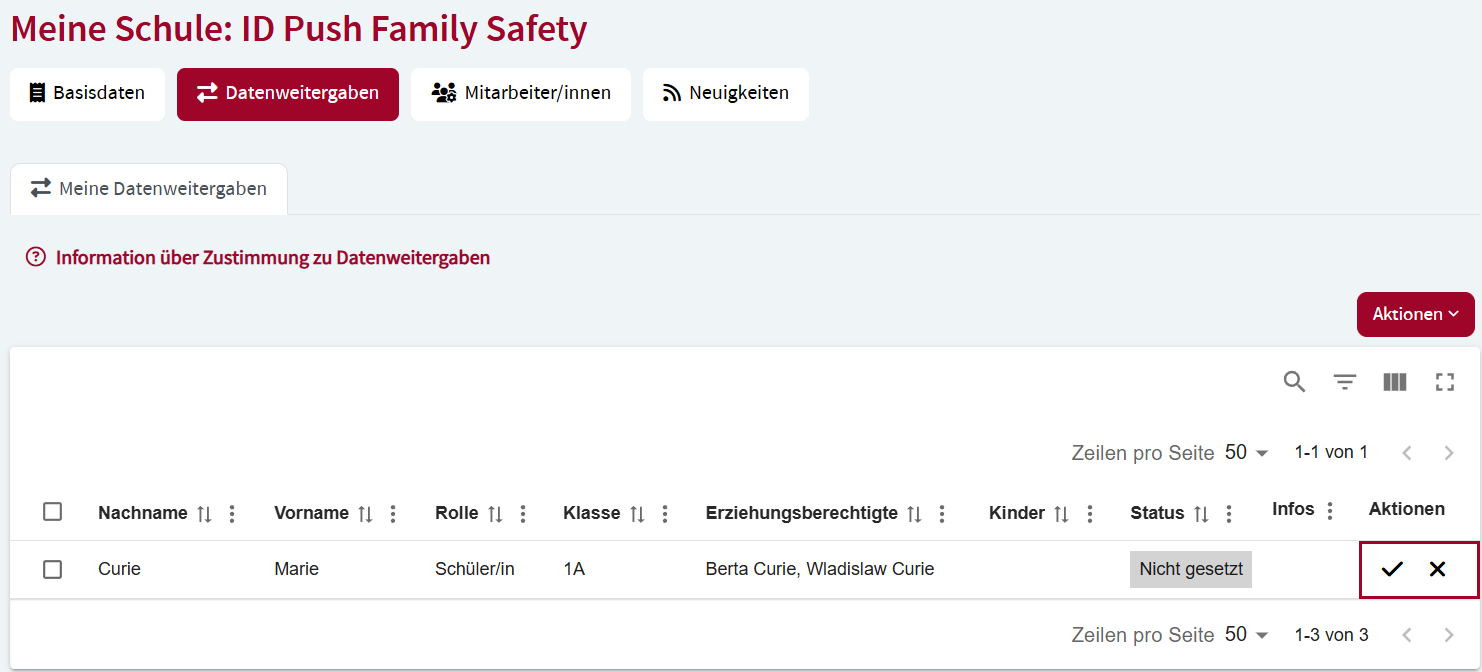Viewport: 1482px width, 672px height.
Task: Reject data sharing for Marie Curie
Action: point(1438,569)
